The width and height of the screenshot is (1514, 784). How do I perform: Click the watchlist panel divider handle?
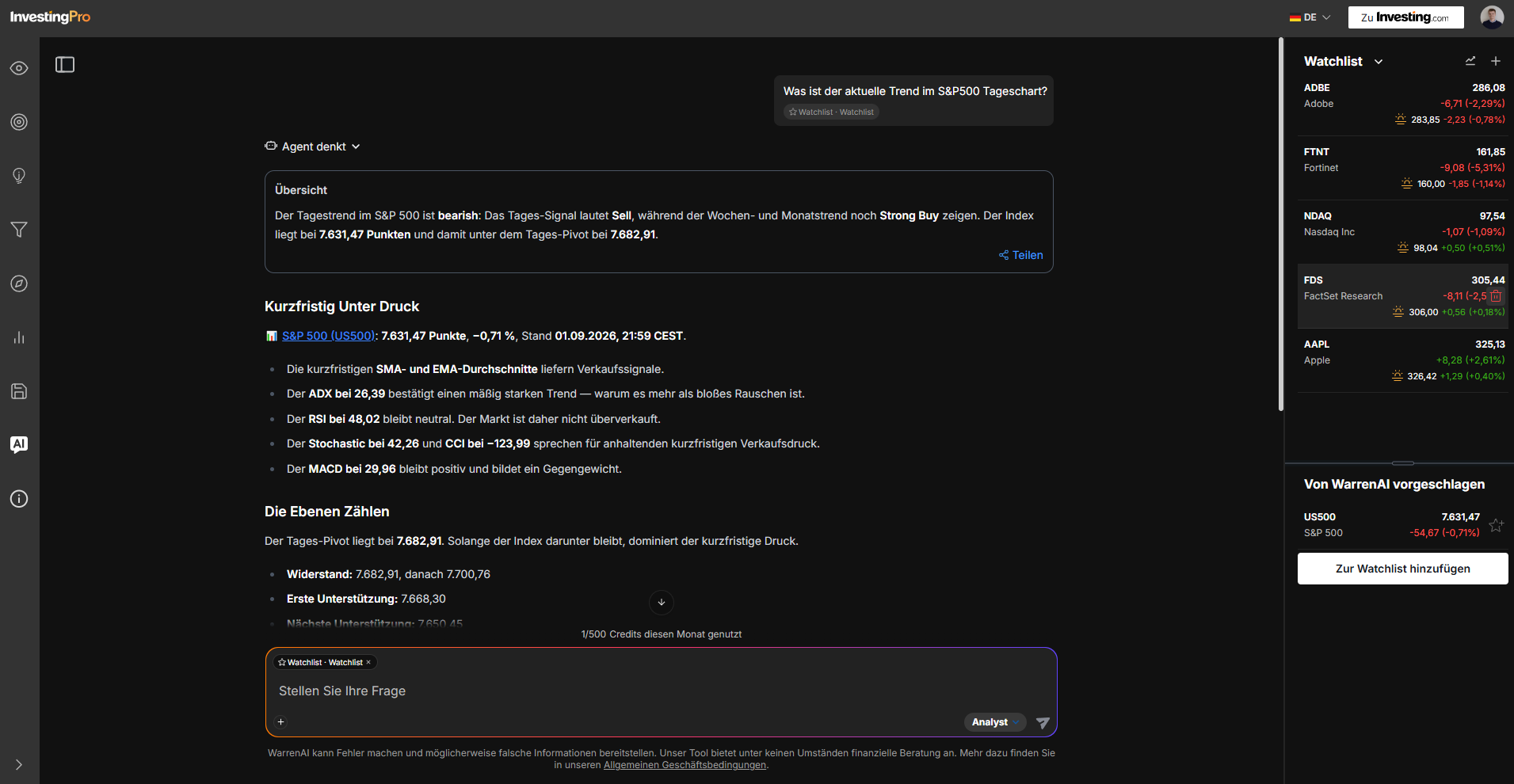tap(1403, 463)
